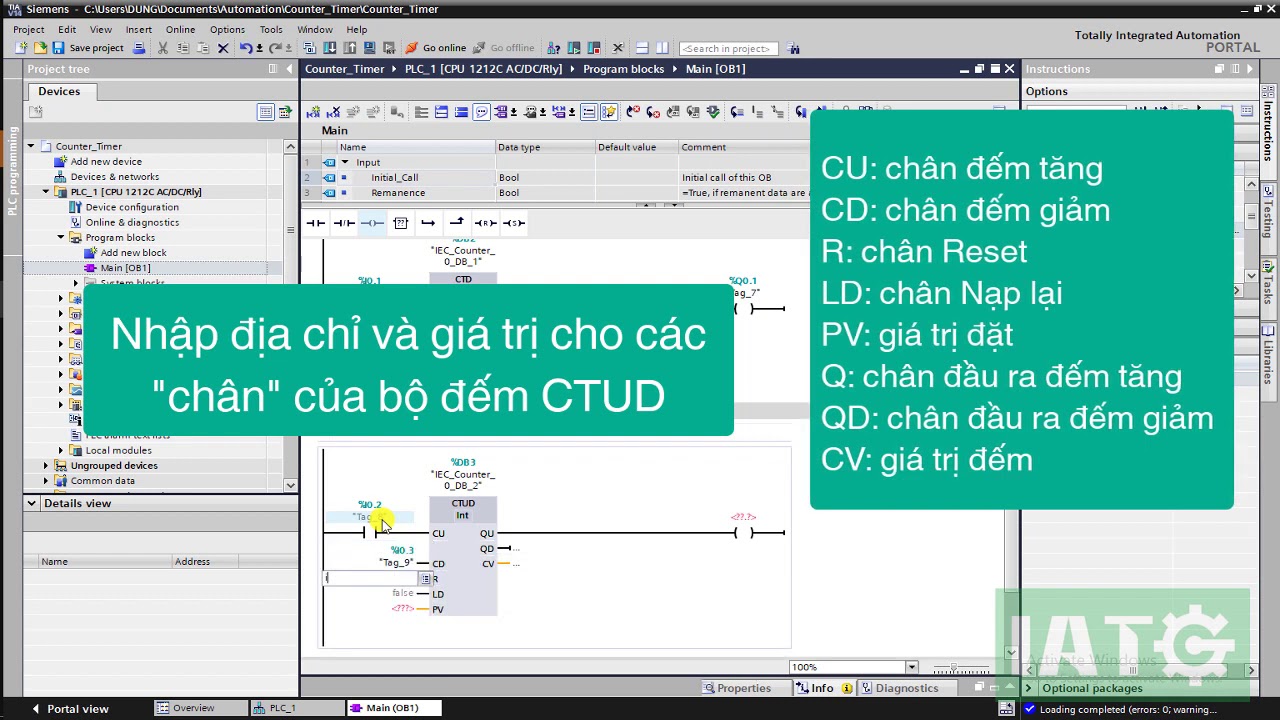
Task: Open the zoom level dropdown
Action: [x=911, y=667]
